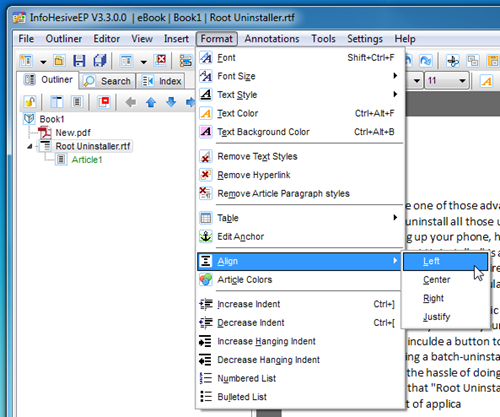Open the Table submenu
500x417 pixels.
pos(300,218)
